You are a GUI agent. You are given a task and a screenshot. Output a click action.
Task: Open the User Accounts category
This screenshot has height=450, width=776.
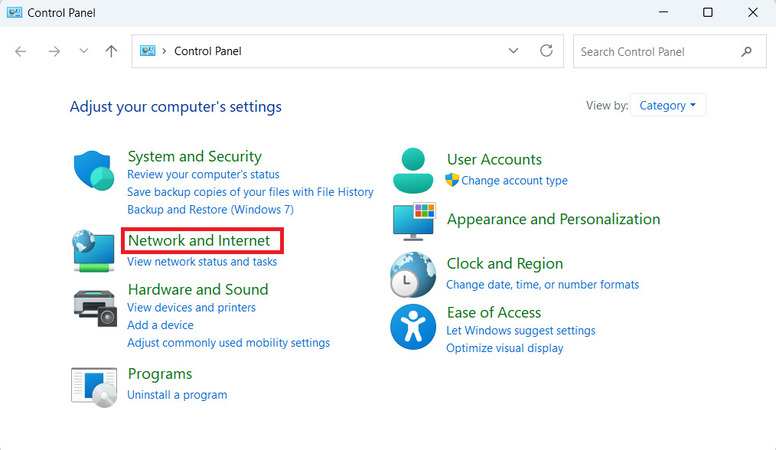click(494, 159)
